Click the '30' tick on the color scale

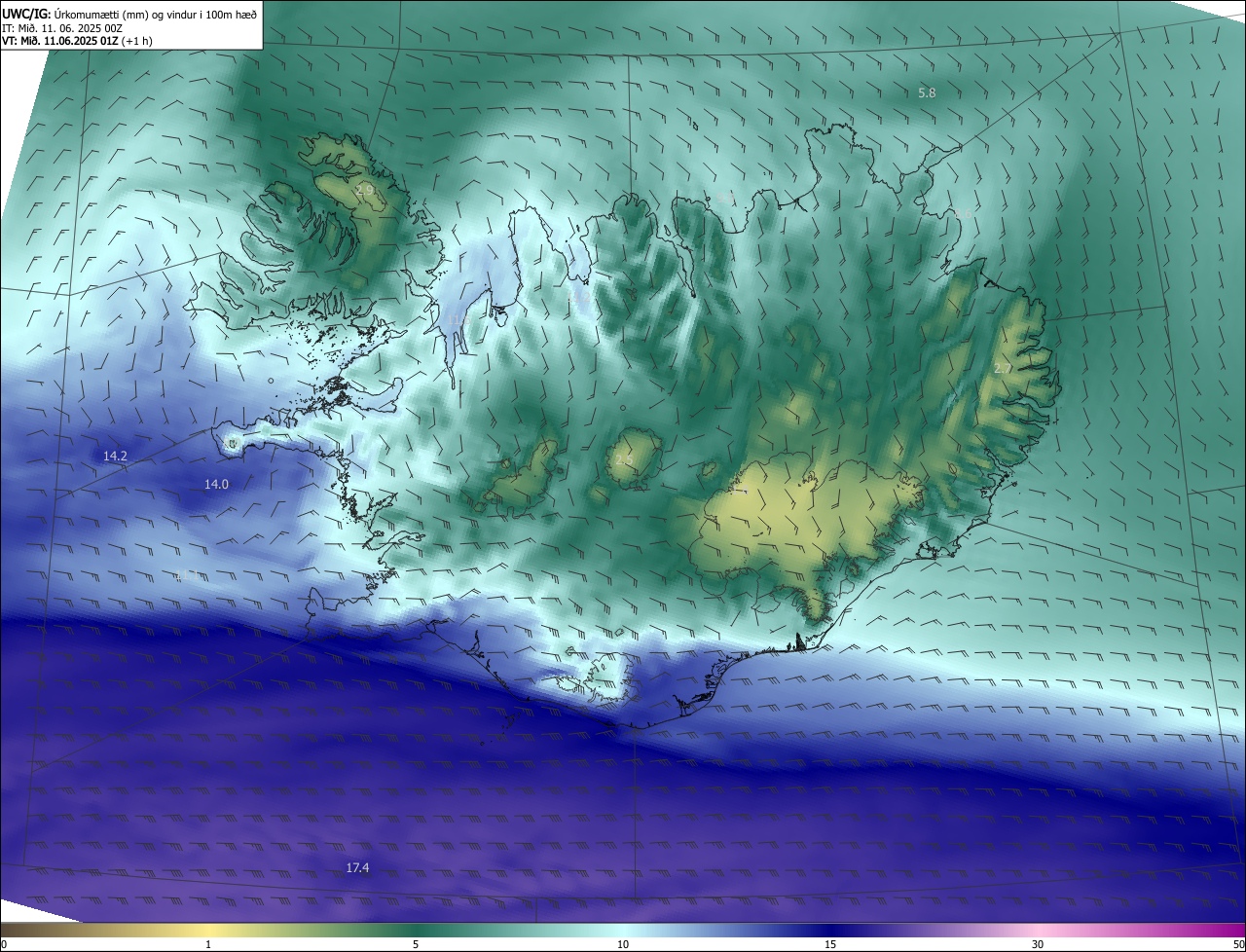click(x=1038, y=944)
